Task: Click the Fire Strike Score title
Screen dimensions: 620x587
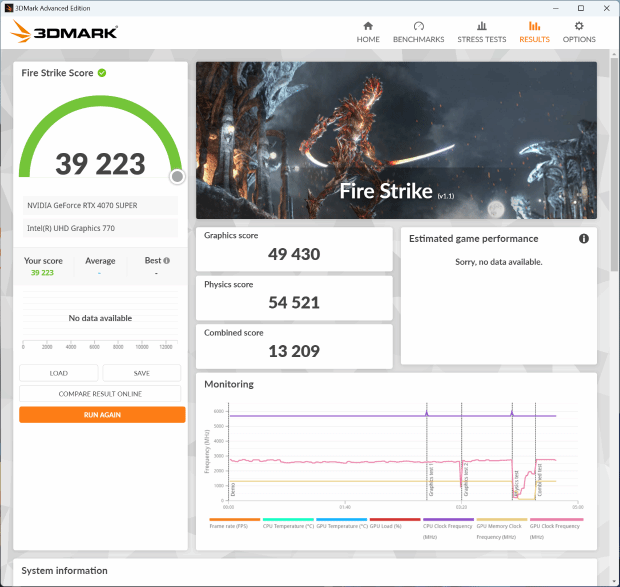Action: (x=57, y=73)
